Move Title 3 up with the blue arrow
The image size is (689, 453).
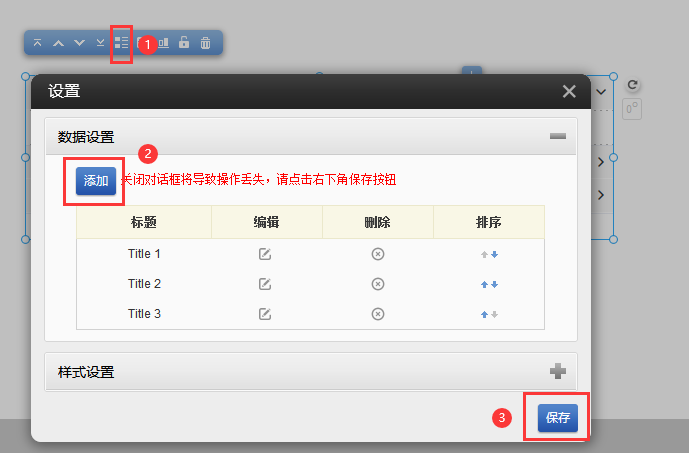pyautogui.click(x=485, y=314)
